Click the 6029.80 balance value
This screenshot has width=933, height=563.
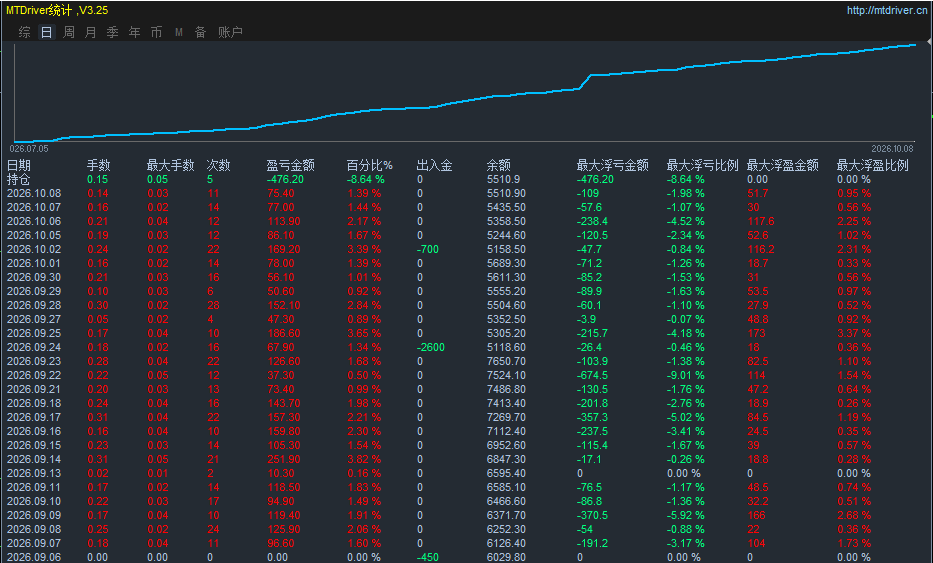click(x=506, y=558)
